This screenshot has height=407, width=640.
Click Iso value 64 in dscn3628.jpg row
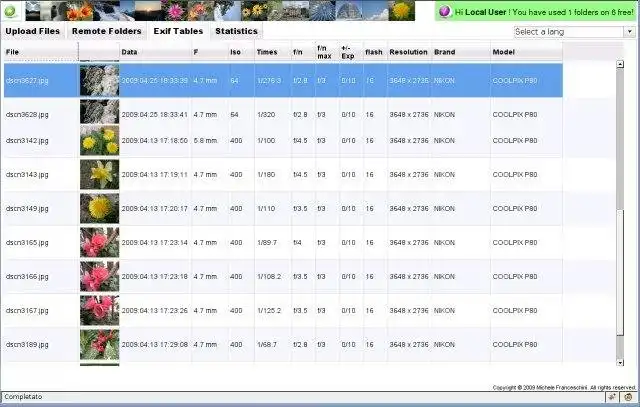click(234, 115)
